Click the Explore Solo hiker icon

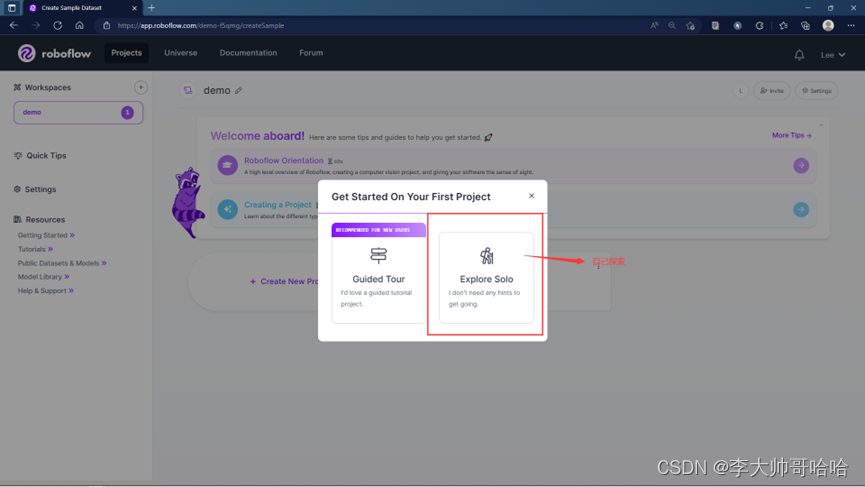click(487, 256)
